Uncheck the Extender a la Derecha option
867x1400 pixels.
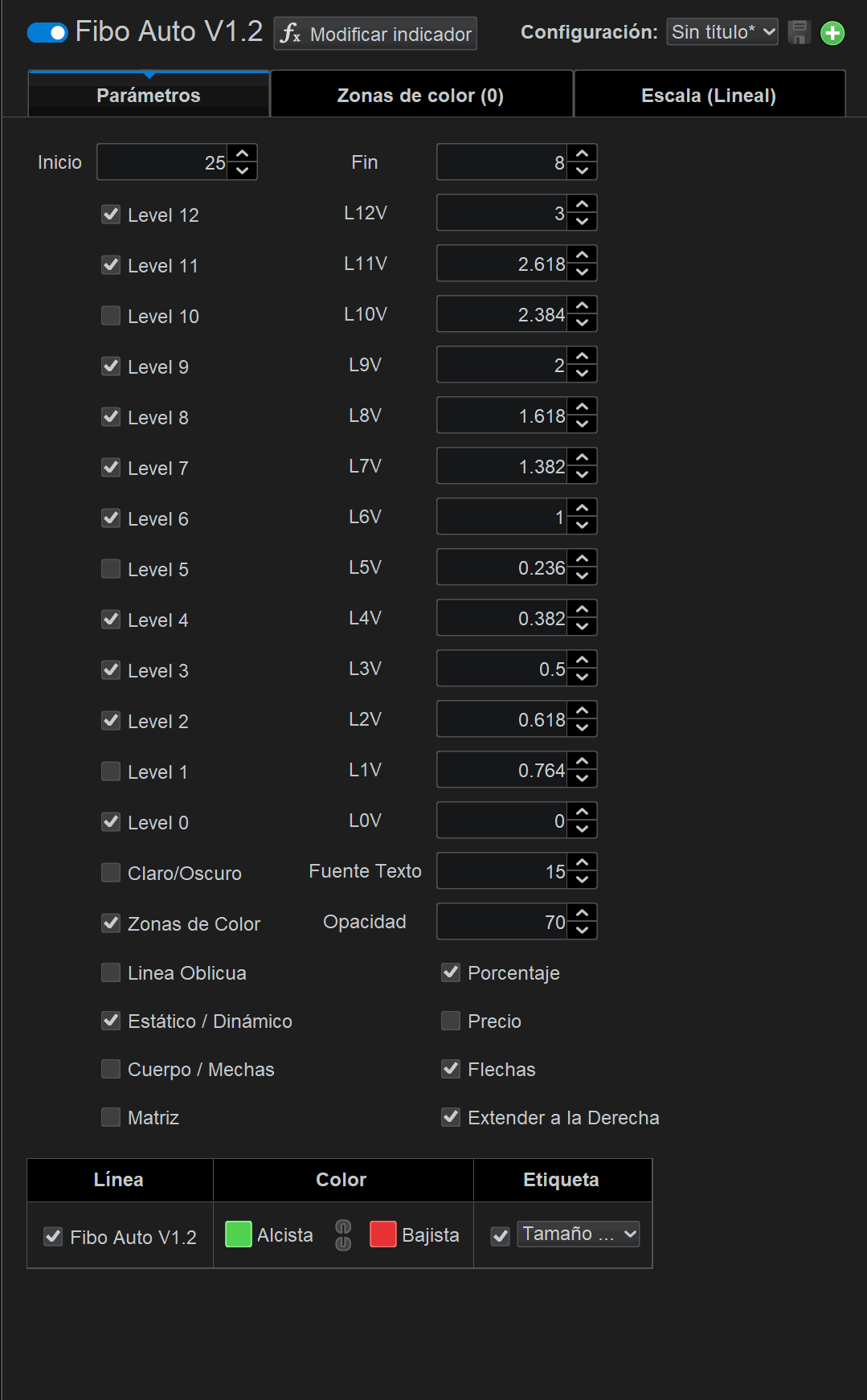pyautogui.click(x=451, y=1117)
